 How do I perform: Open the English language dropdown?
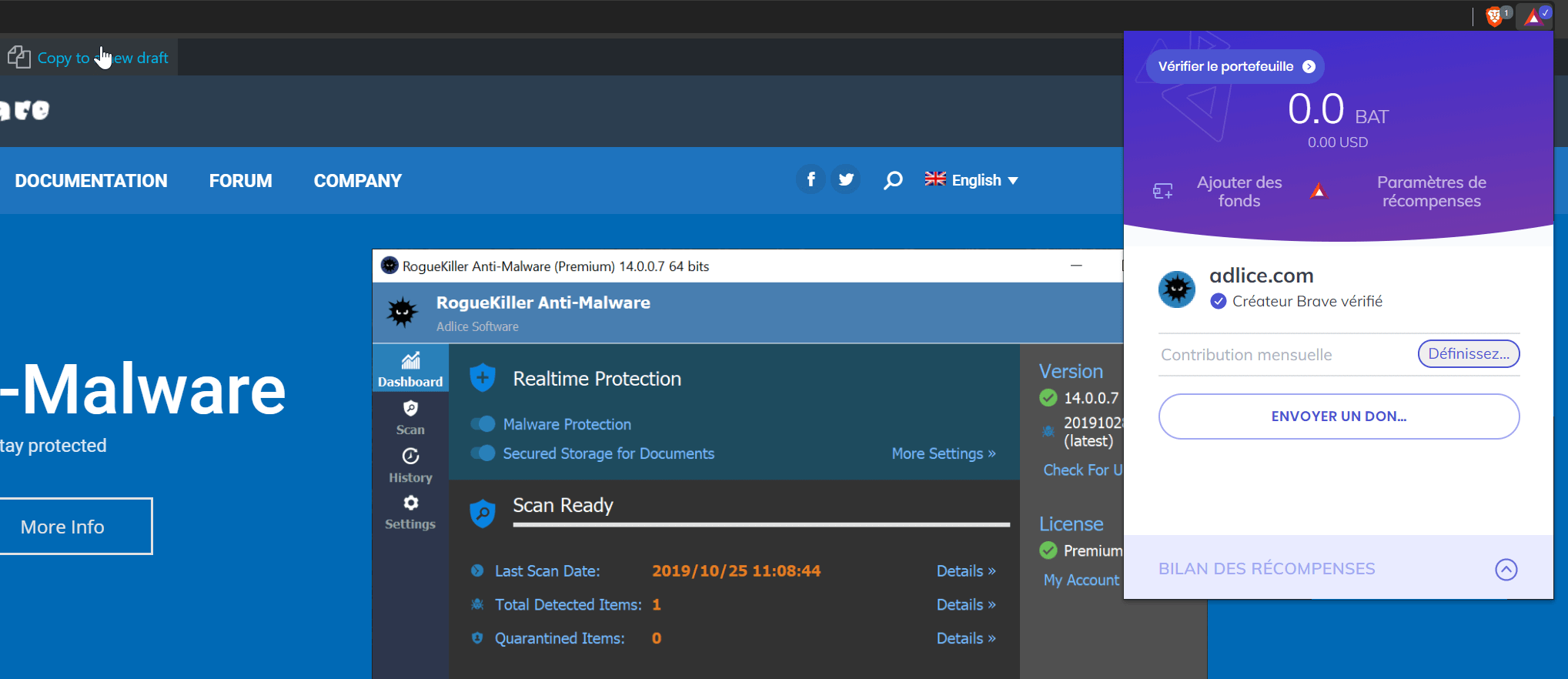[971, 180]
